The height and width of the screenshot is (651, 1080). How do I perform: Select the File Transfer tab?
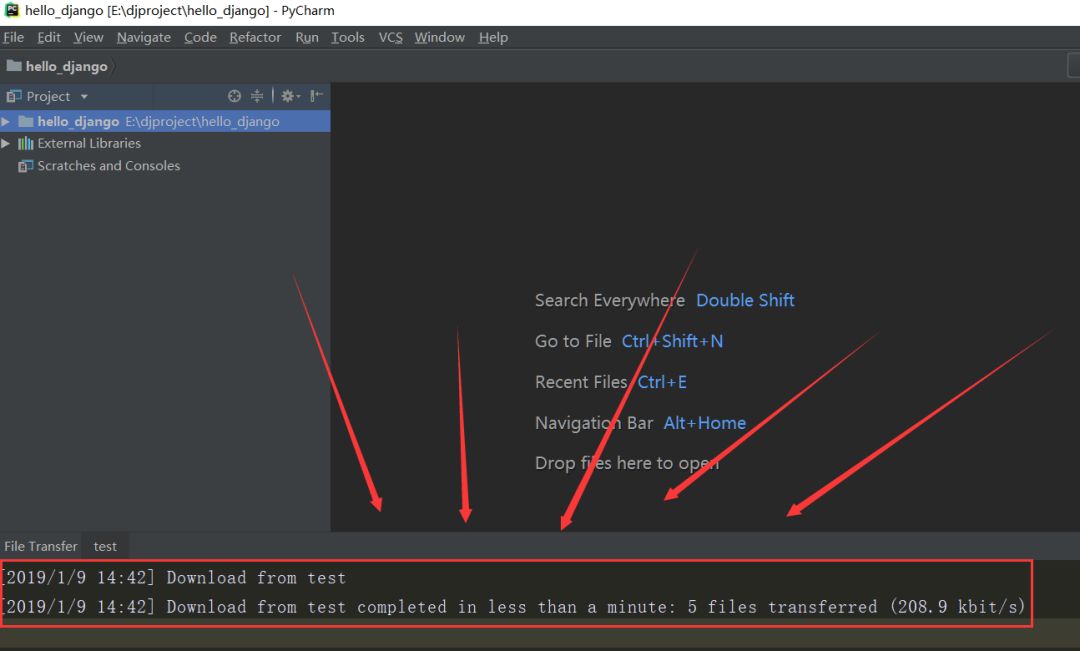point(40,545)
